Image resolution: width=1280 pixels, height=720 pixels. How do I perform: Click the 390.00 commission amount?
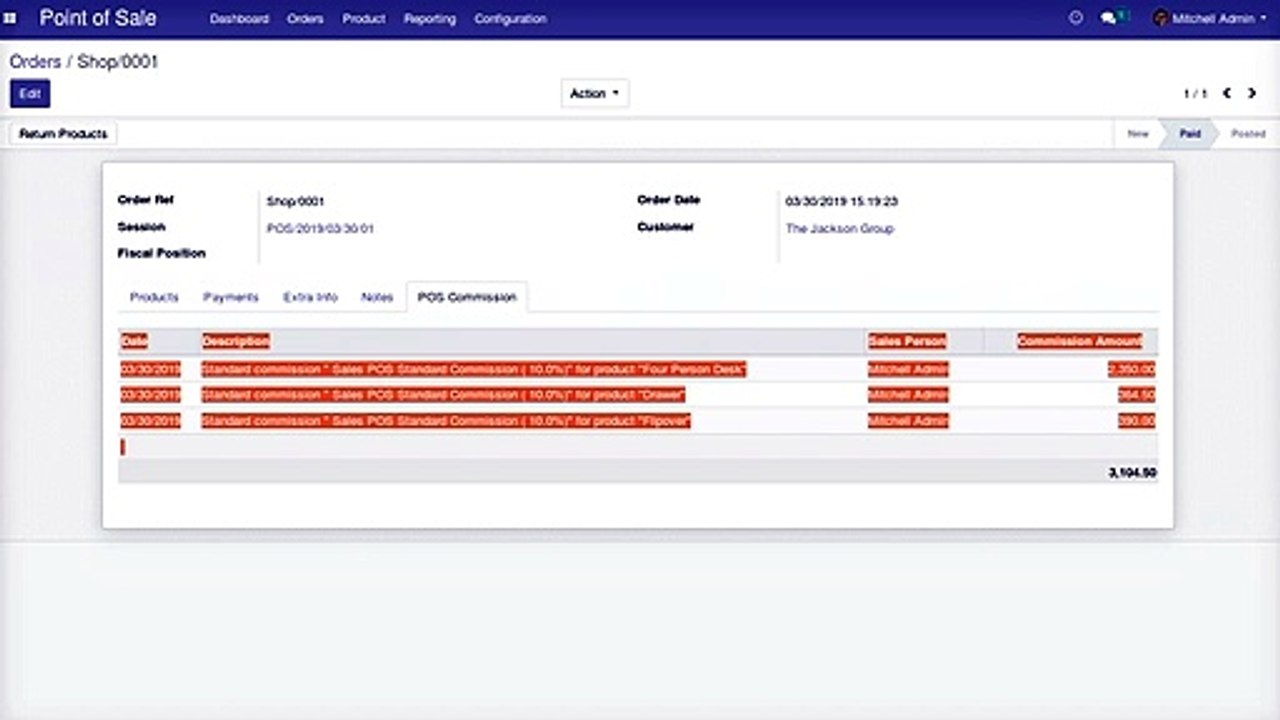pos(1137,421)
